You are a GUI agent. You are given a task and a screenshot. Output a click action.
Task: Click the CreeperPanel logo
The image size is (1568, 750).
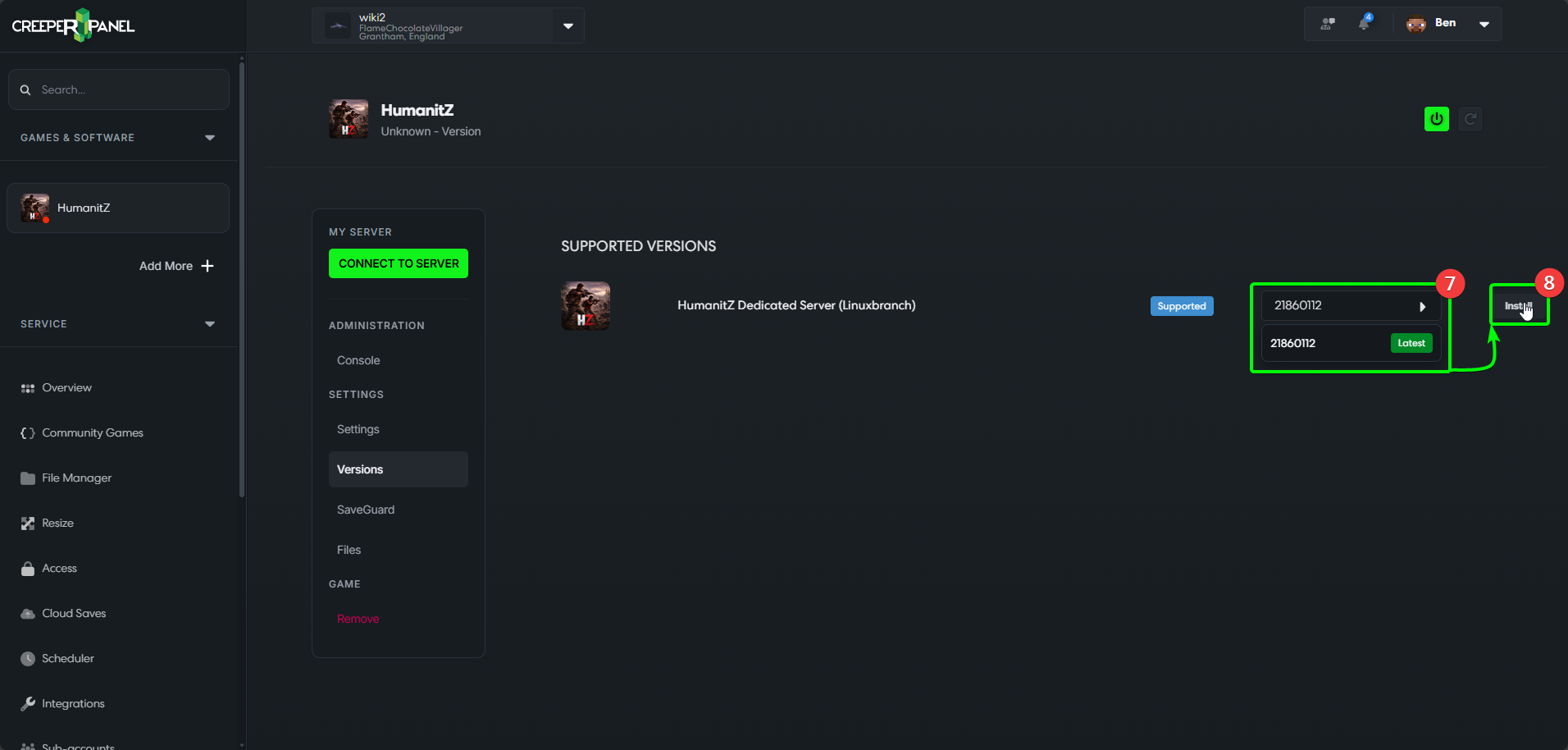tap(74, 25)
